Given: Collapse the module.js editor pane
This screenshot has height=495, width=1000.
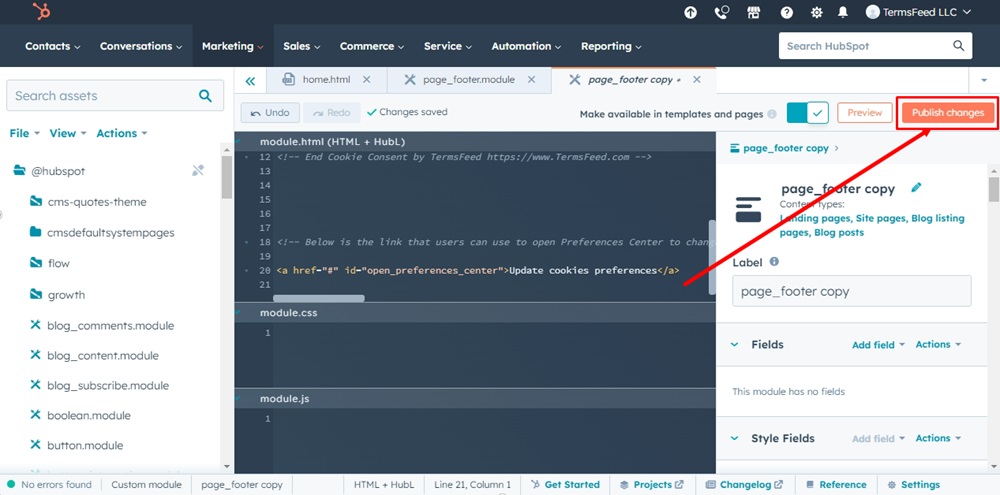Looking at the screenshot, I should (239, 399).
